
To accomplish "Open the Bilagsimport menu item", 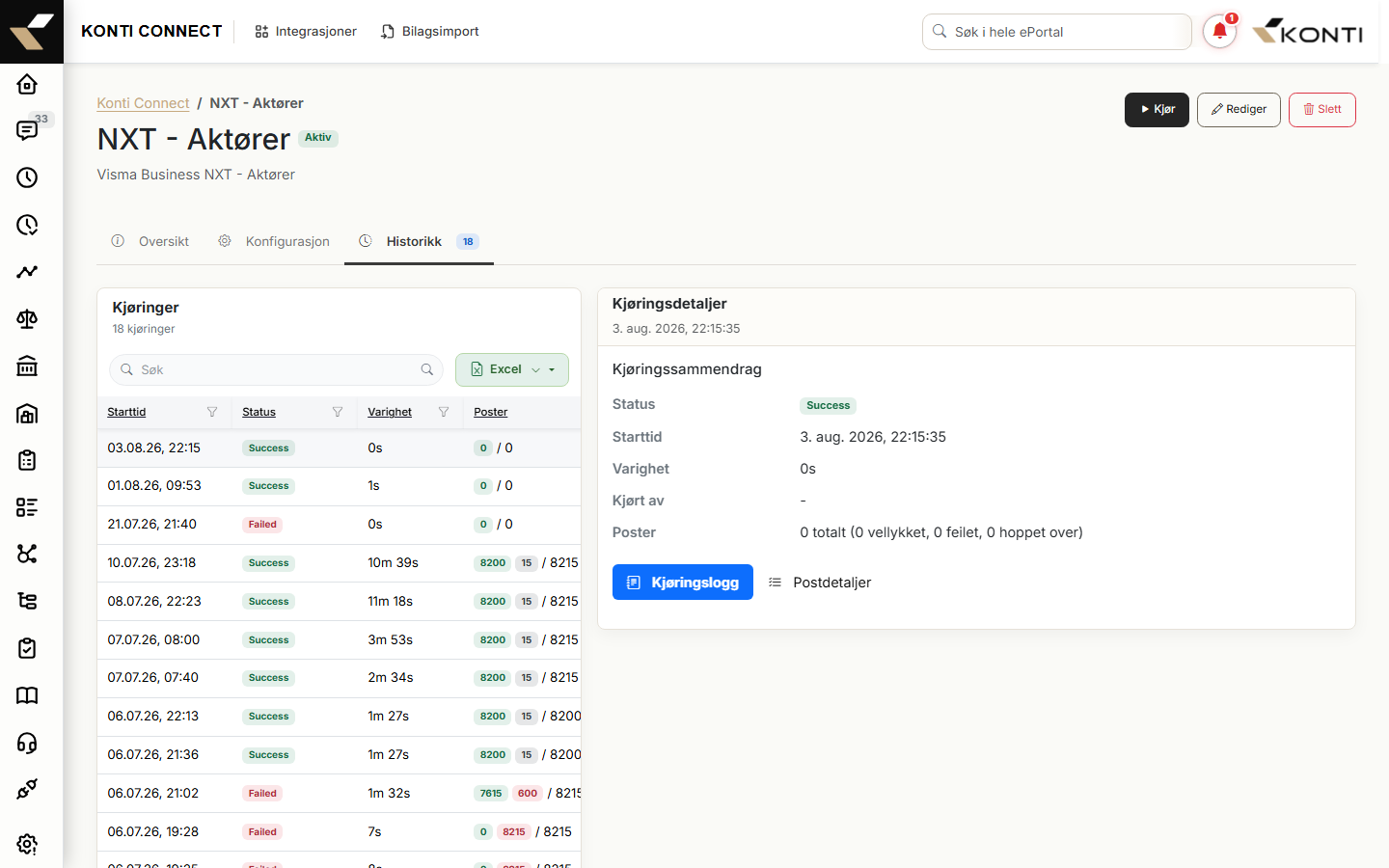I will [x=430, y=32].
